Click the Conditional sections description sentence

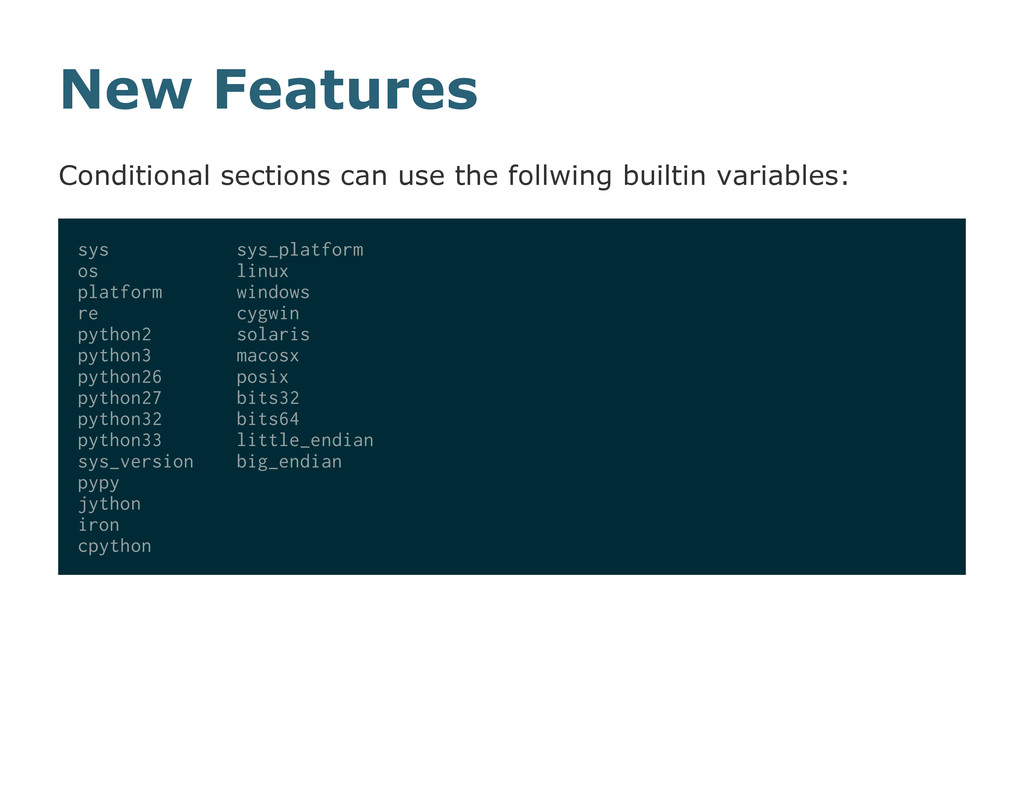(x=454, y=176)
